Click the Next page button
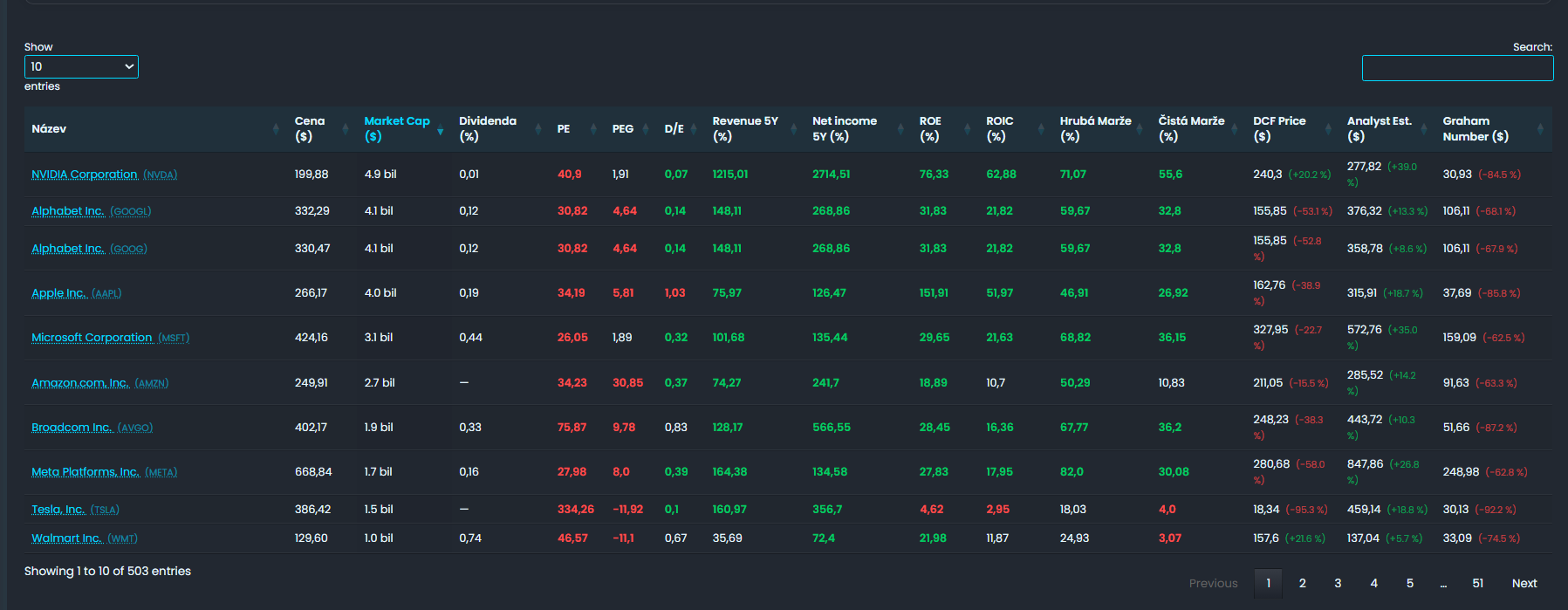 [x=1524, y=583]
